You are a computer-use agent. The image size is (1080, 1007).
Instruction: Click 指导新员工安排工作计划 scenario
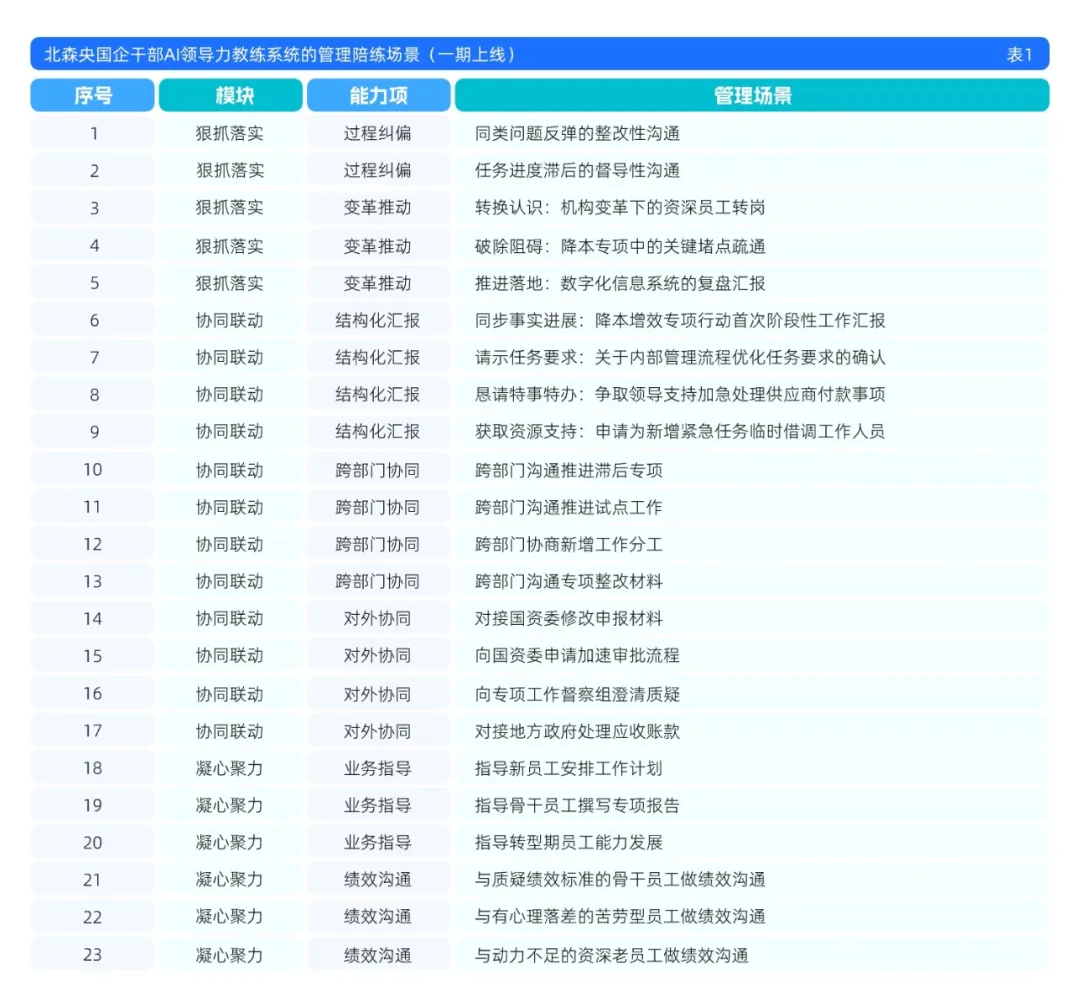(x=568, y=768)
